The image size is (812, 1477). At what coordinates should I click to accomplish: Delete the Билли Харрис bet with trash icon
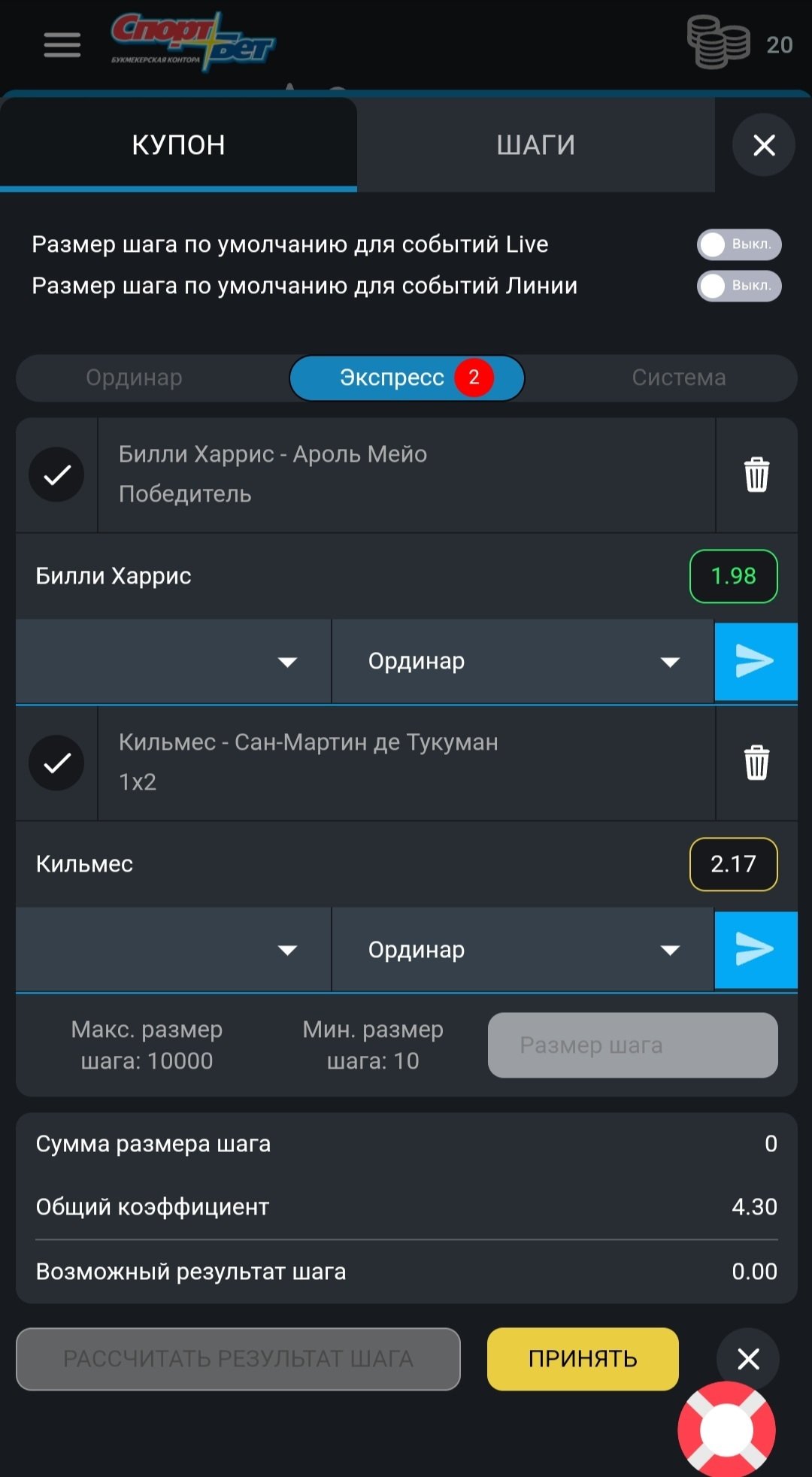(x=756, y=475)
